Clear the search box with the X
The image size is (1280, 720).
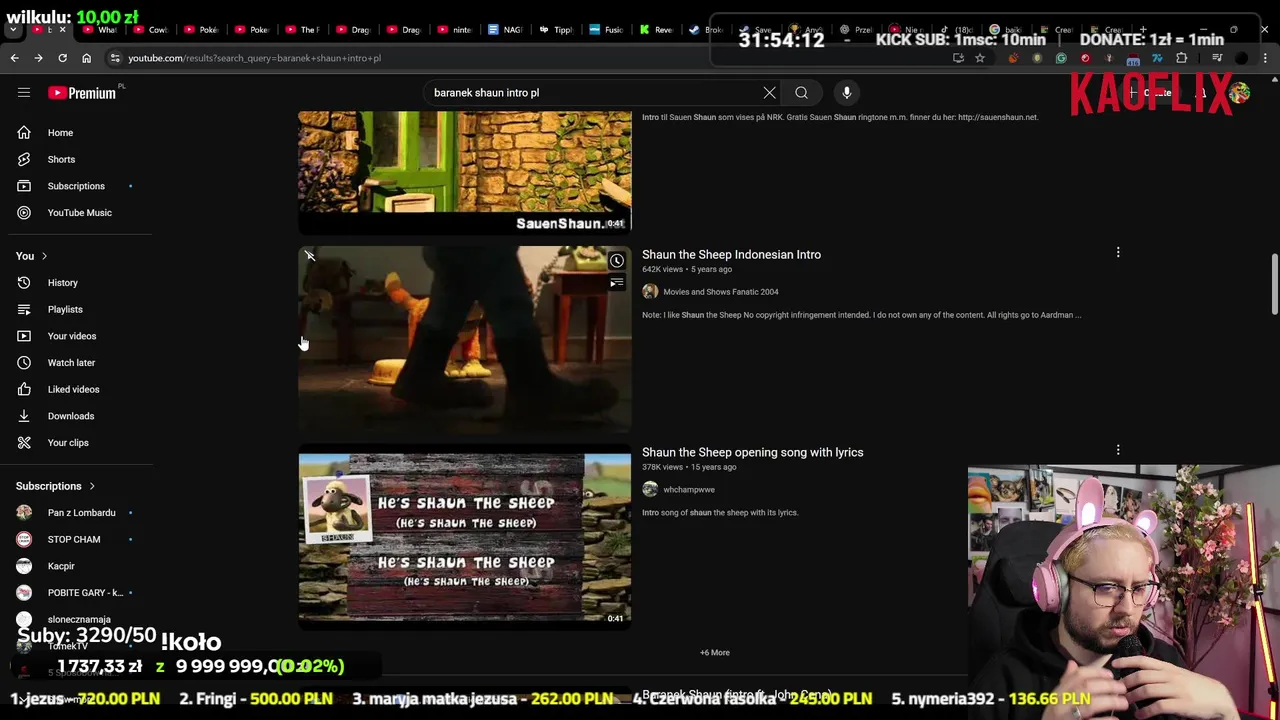[770, 93]
